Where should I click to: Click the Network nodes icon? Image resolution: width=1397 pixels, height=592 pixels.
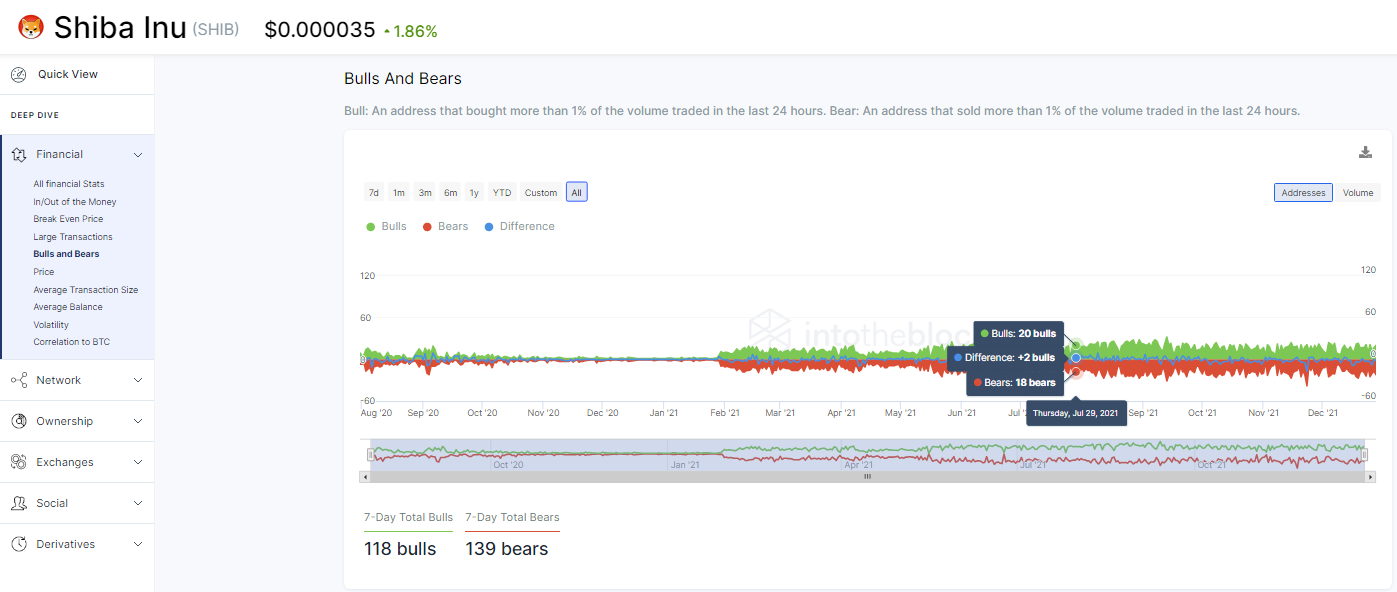18,380
